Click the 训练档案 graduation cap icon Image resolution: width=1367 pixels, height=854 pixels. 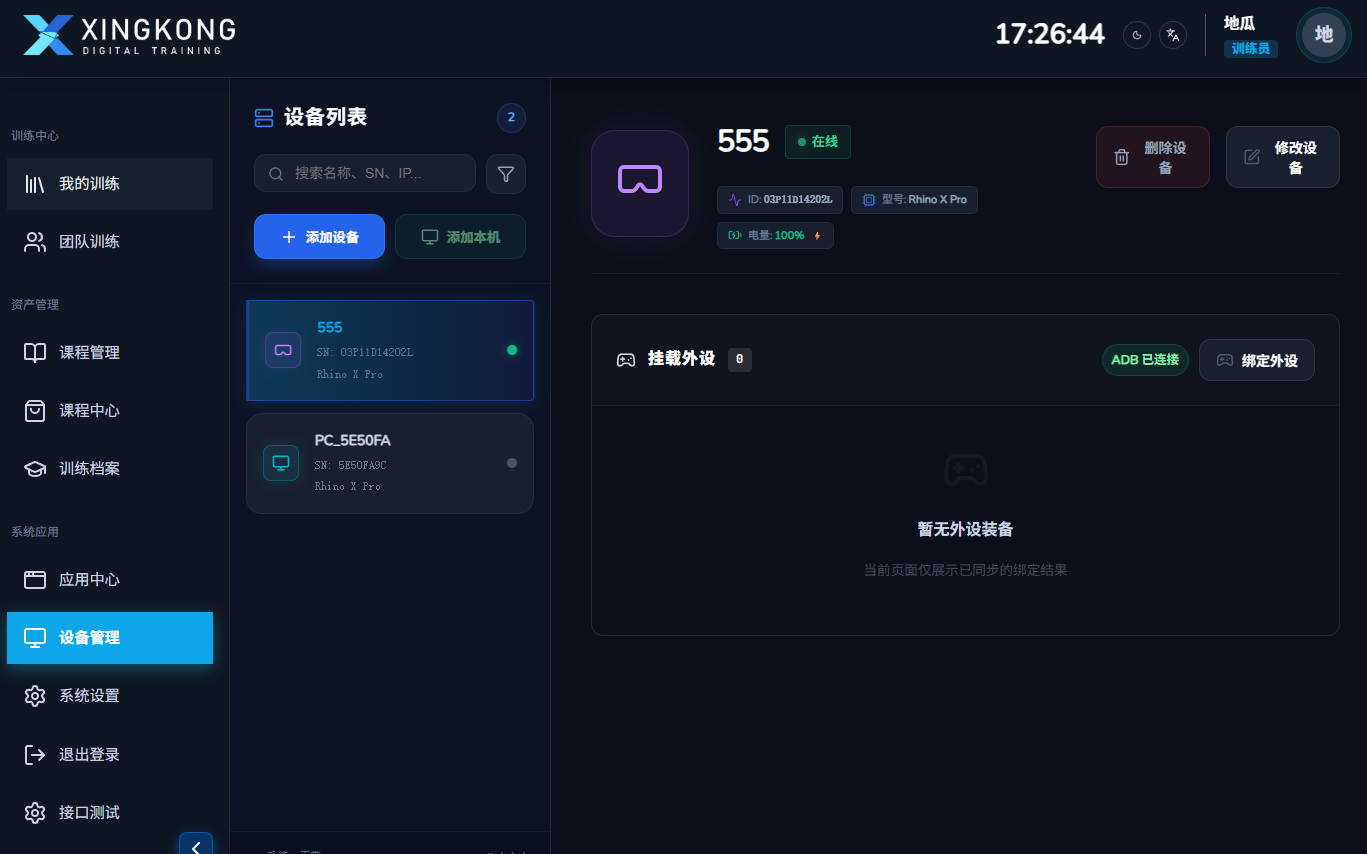(35, 469)
